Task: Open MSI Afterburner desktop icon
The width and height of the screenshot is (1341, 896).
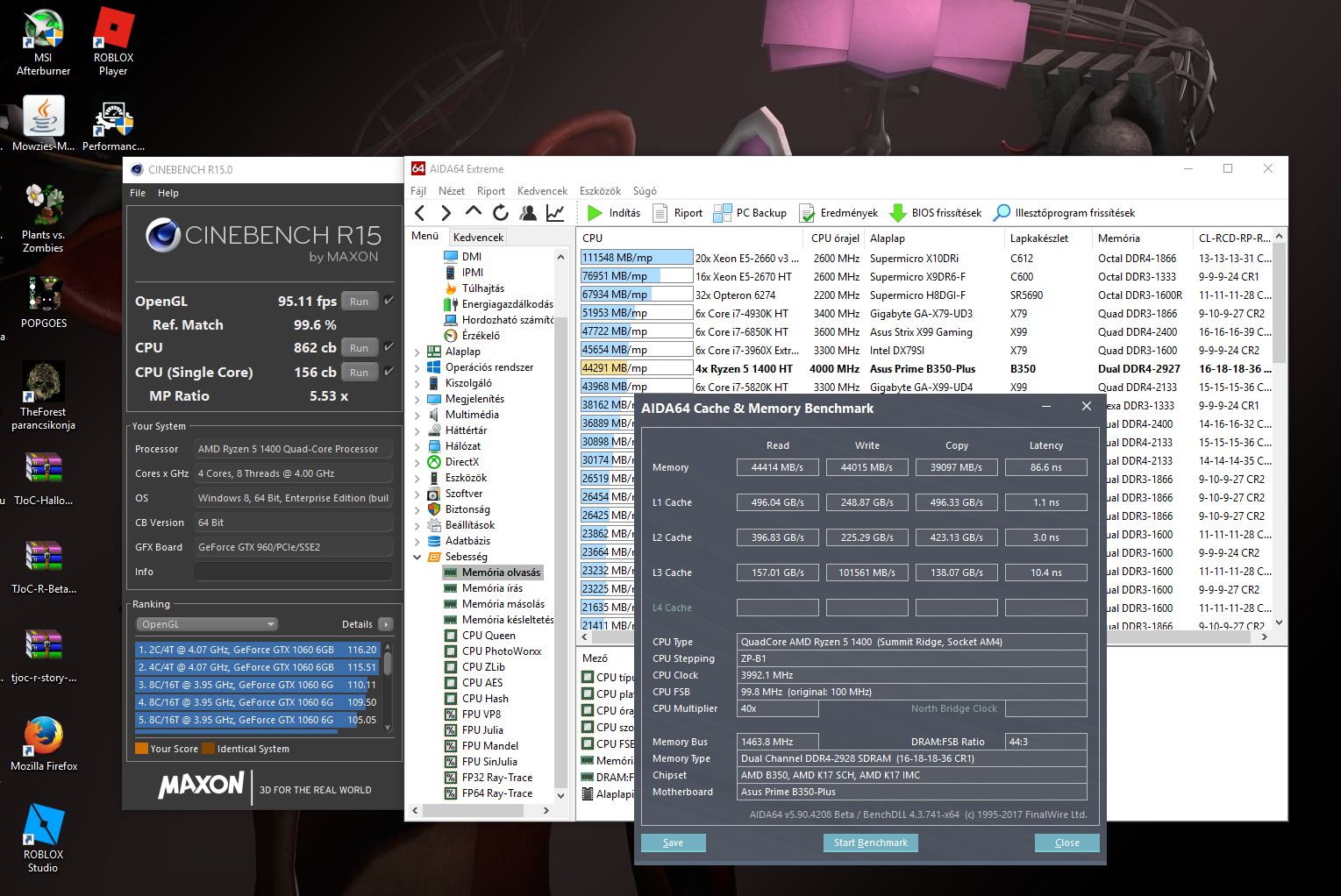Action: (43, 42)
